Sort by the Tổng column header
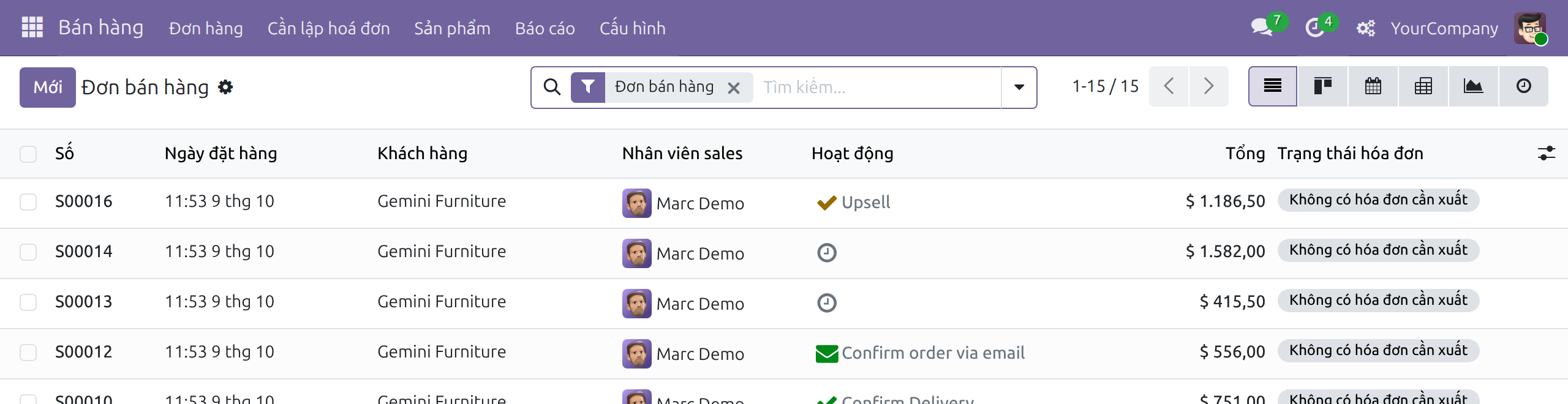1568x404 pixels. 1245,153
